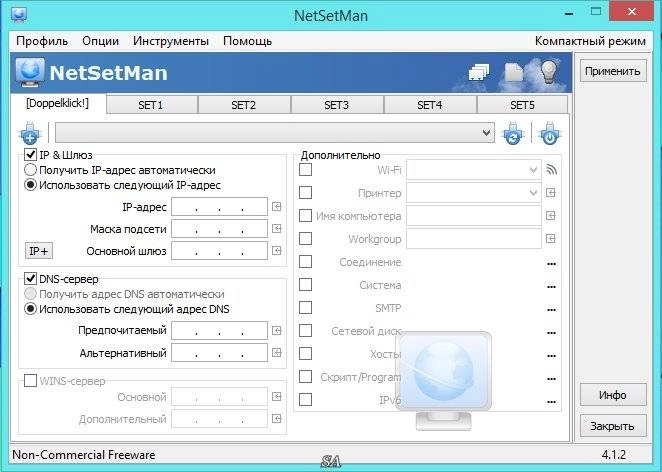Switch to the SET4 tab
This screenshot has height=472, width=662.
pos(429,105)
